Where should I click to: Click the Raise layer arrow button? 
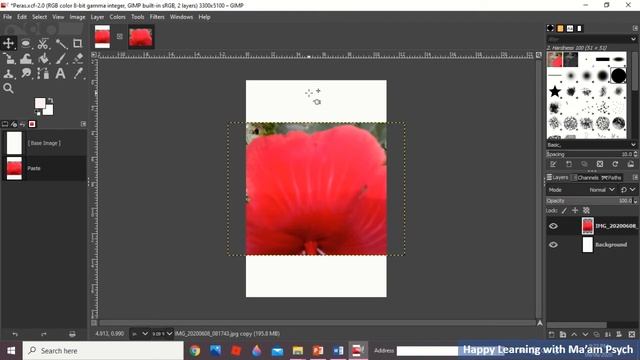coord(574,334)
